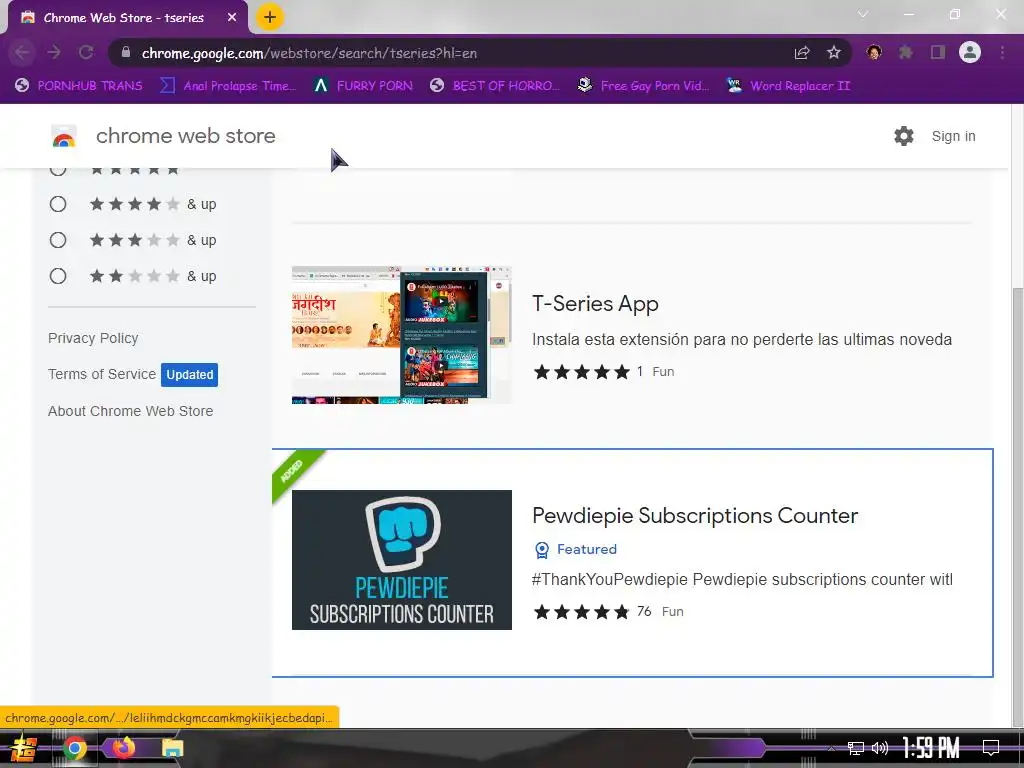Open About Chrome Web Store link

(x=131, y=411)
